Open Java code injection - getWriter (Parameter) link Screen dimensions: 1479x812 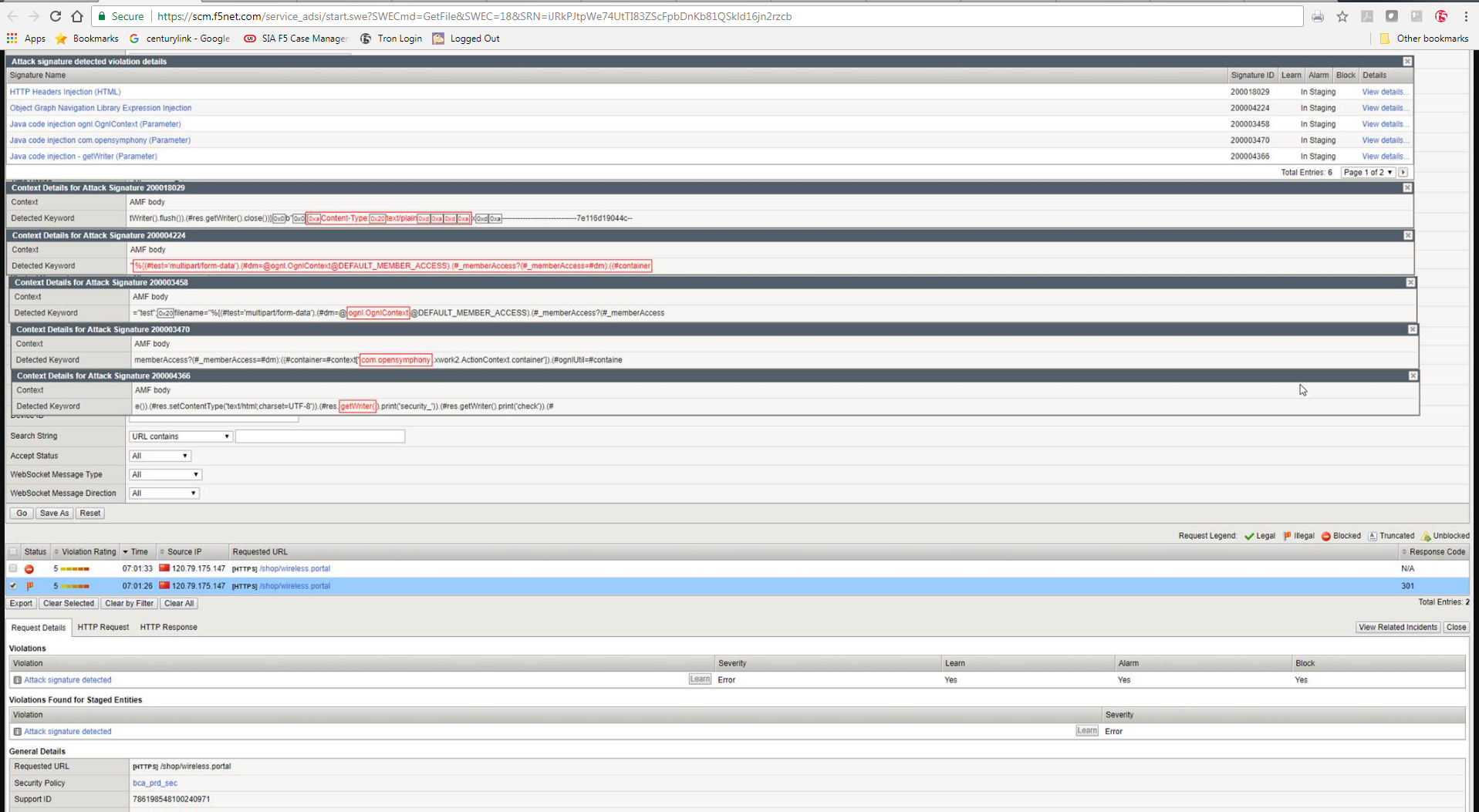pyautogui.click(x=83, y=157)
